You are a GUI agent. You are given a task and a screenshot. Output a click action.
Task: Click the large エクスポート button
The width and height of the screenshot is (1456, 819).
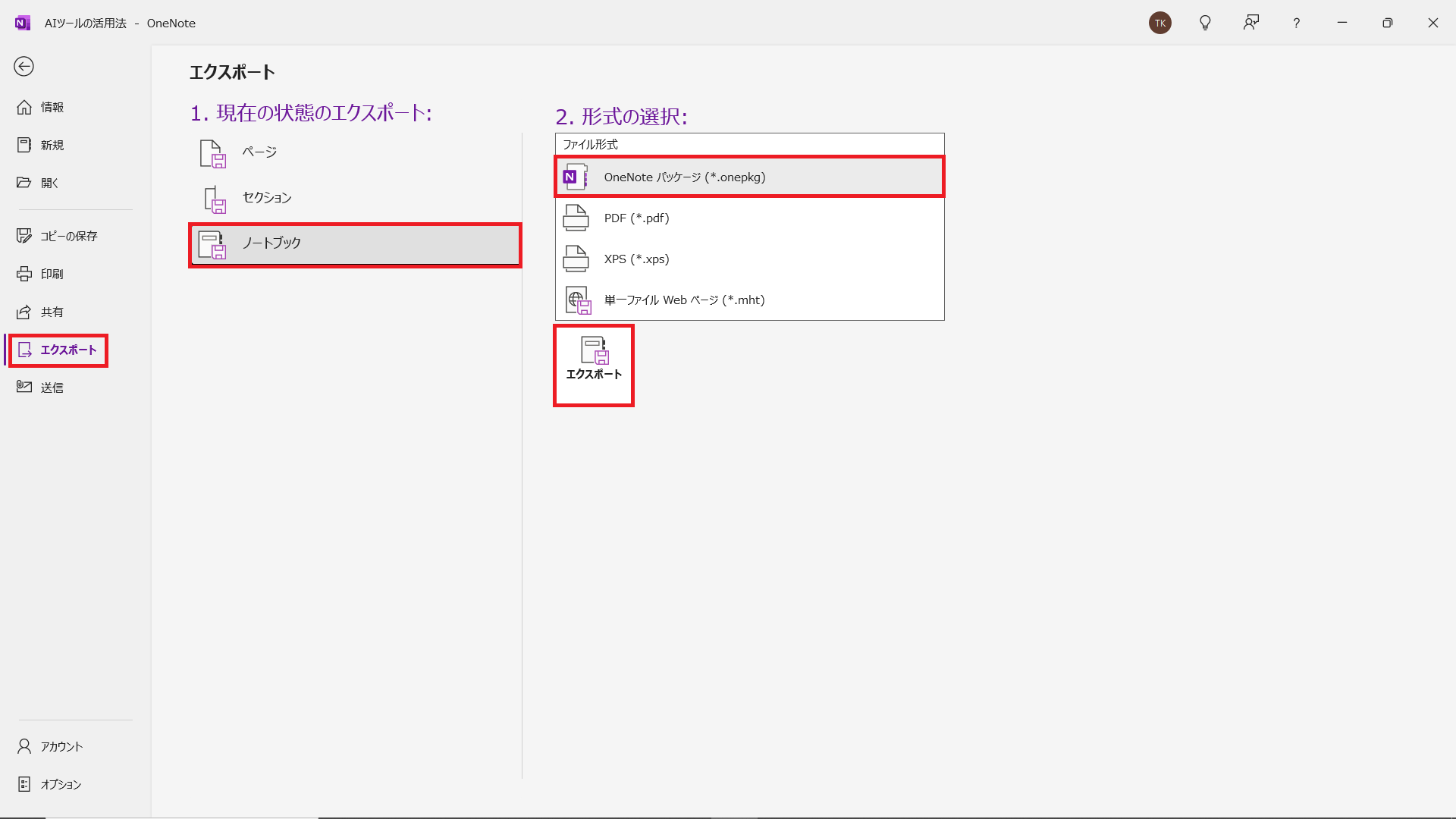(x=594, y=366)
